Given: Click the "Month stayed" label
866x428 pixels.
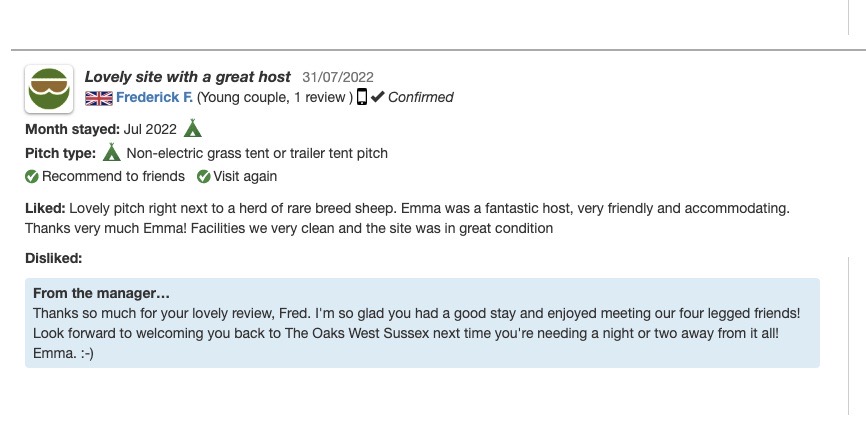Looking at the screenshot, I should pyautogui.click(x=72, y=129).
